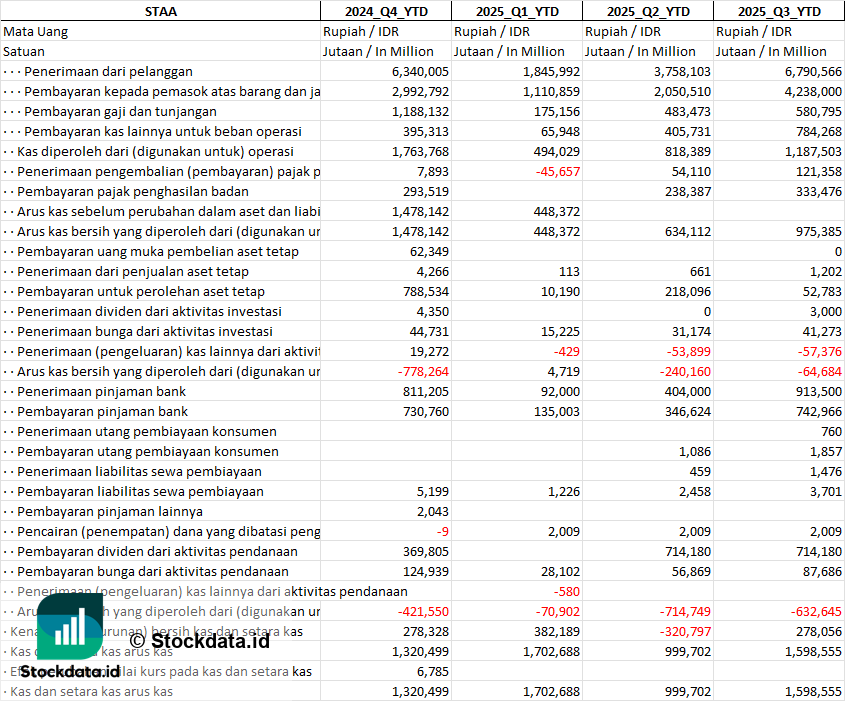Select red value -778,264 in 2024_Q4_YTD

(423, 371)
